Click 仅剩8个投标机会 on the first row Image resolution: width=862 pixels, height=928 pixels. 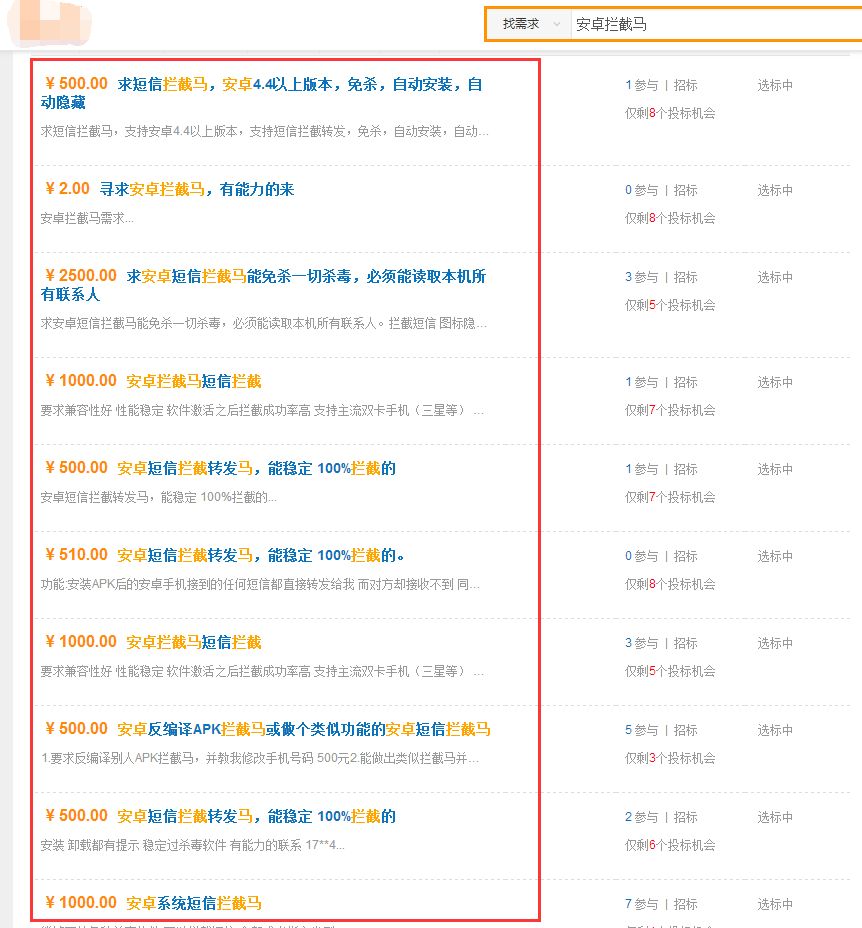pos(672,113)
